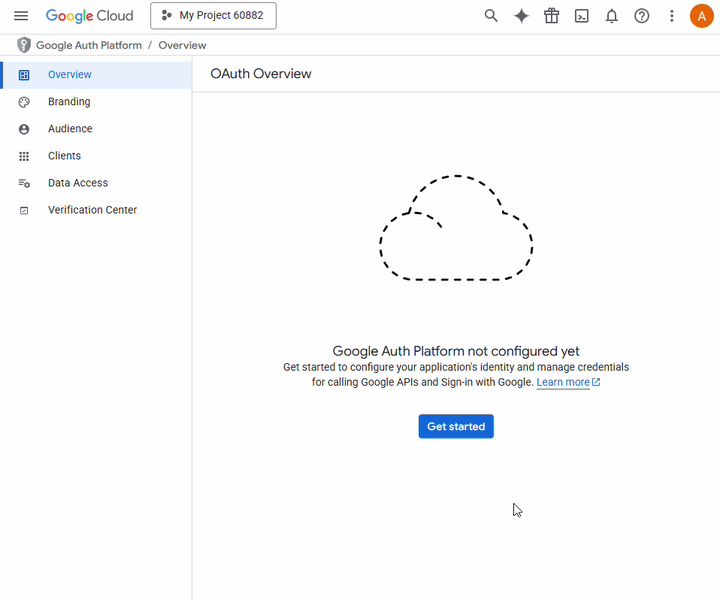The image size is (720, 600).
Task: Click the help question mark icon
Action: [x=641, y=16]
